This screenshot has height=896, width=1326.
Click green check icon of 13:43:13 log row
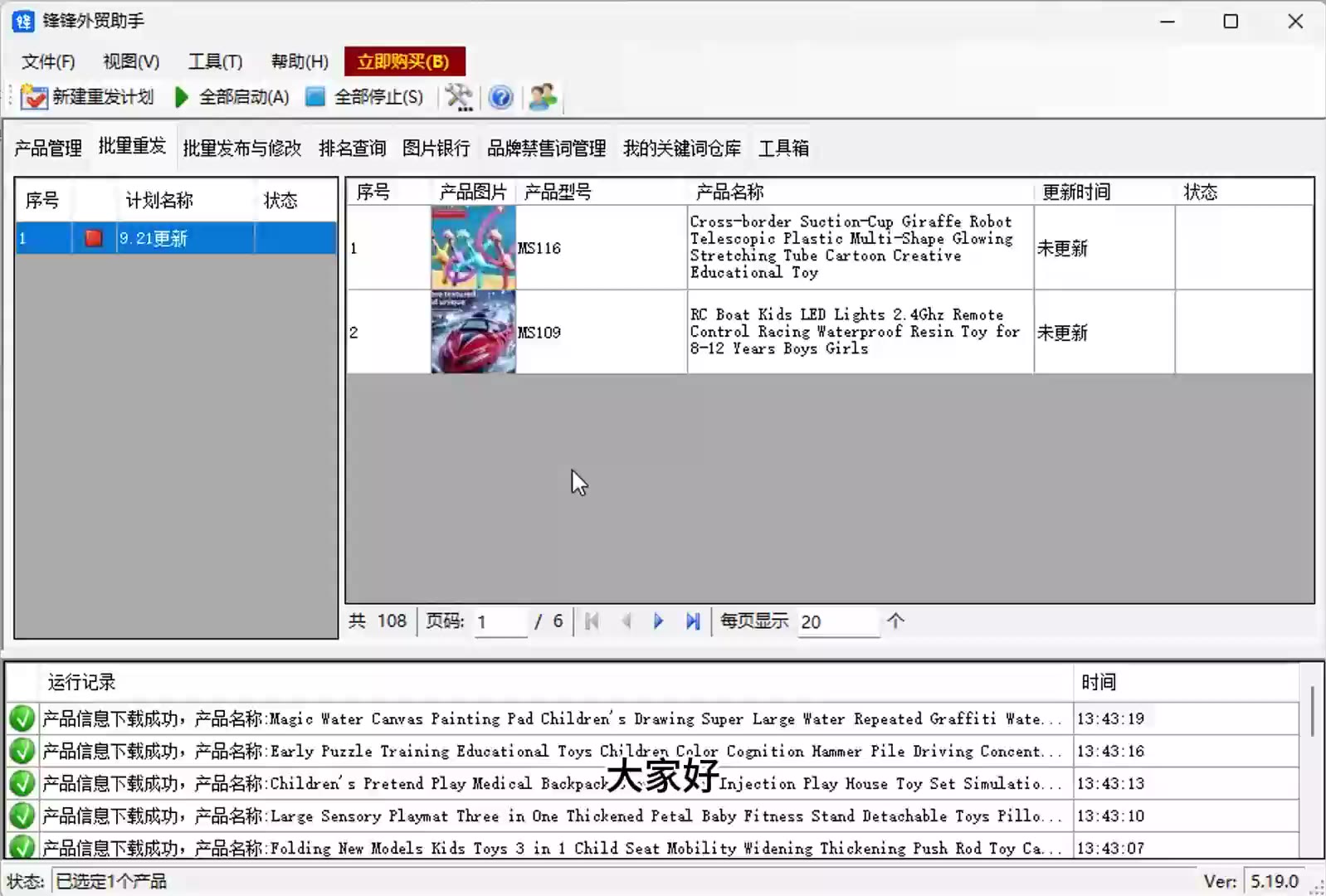(22, 783)
